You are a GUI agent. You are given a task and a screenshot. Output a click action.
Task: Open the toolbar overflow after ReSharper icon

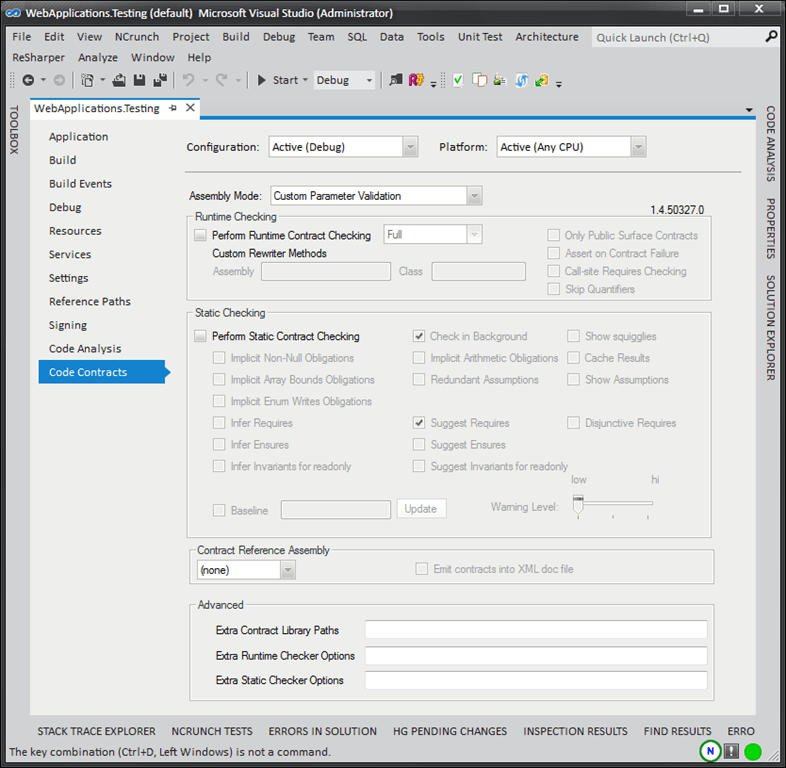click(x=433, y=84)
